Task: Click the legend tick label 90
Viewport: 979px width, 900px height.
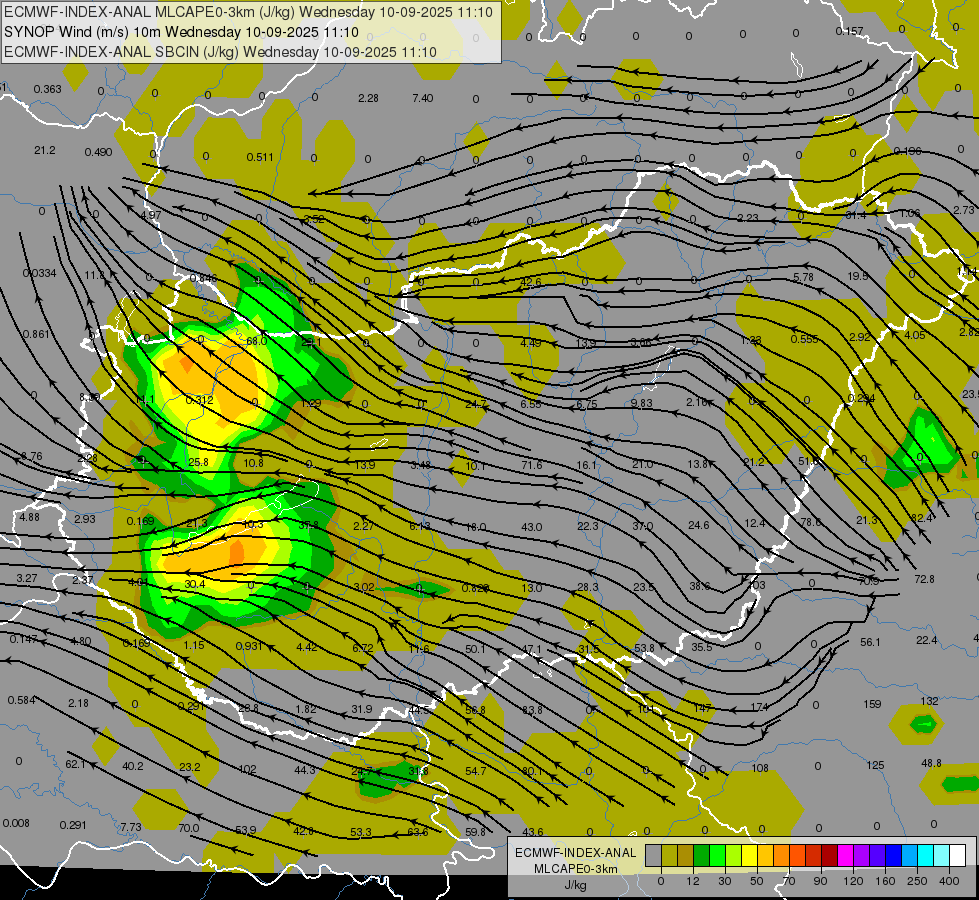Action: coord(820,881)
